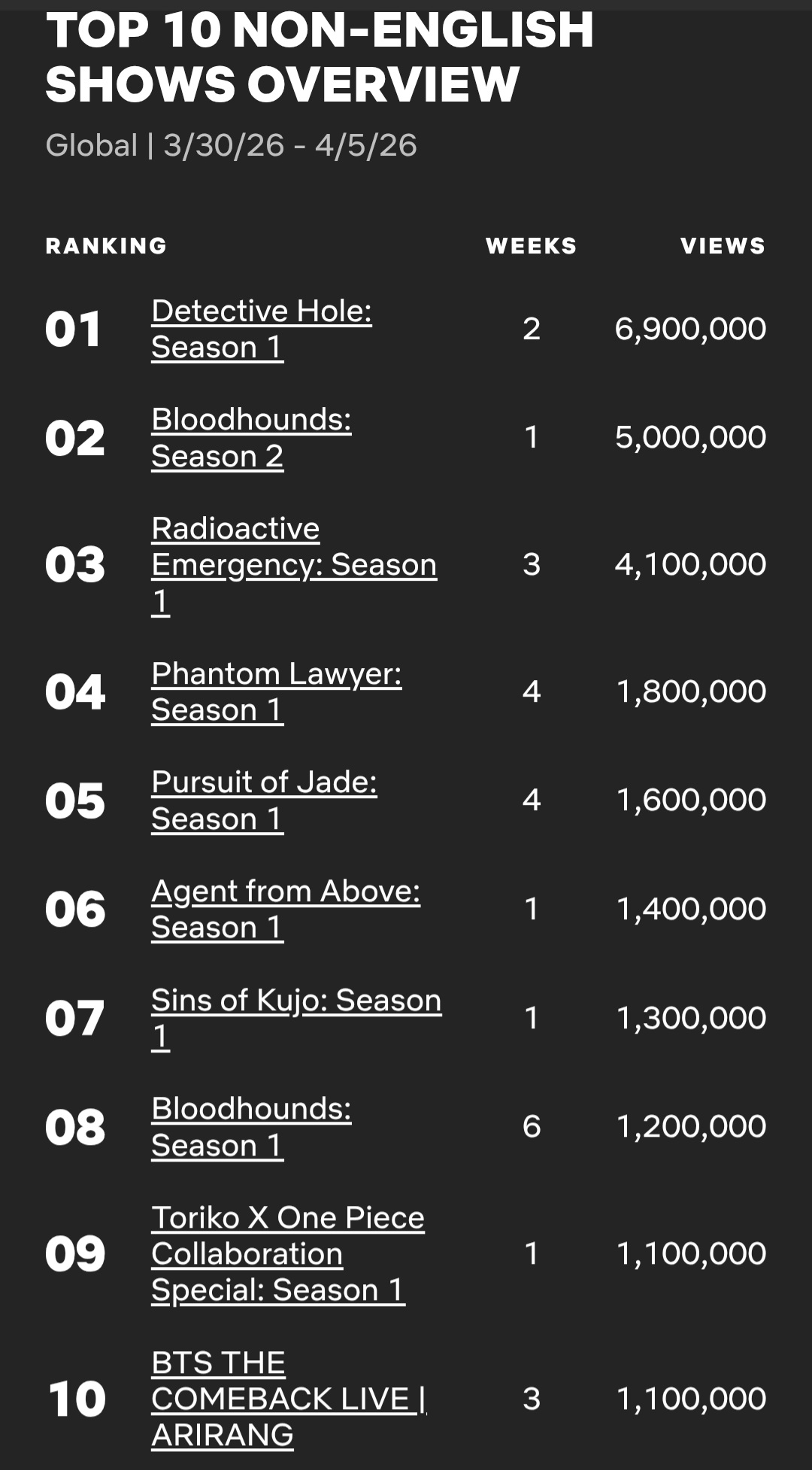Click the VIEWS column header

click(x=723, y=246)
